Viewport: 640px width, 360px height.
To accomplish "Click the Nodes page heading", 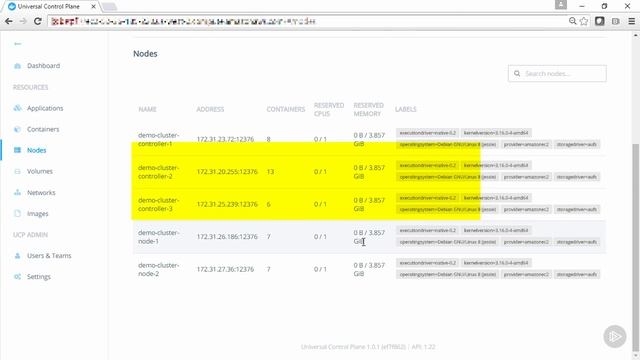I will (145, 54).
